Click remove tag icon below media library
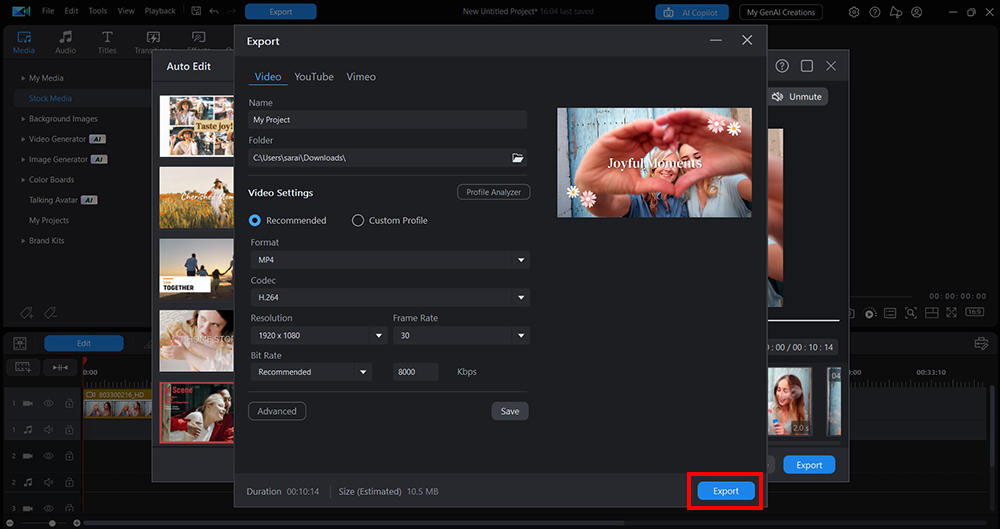 (50, 313)
